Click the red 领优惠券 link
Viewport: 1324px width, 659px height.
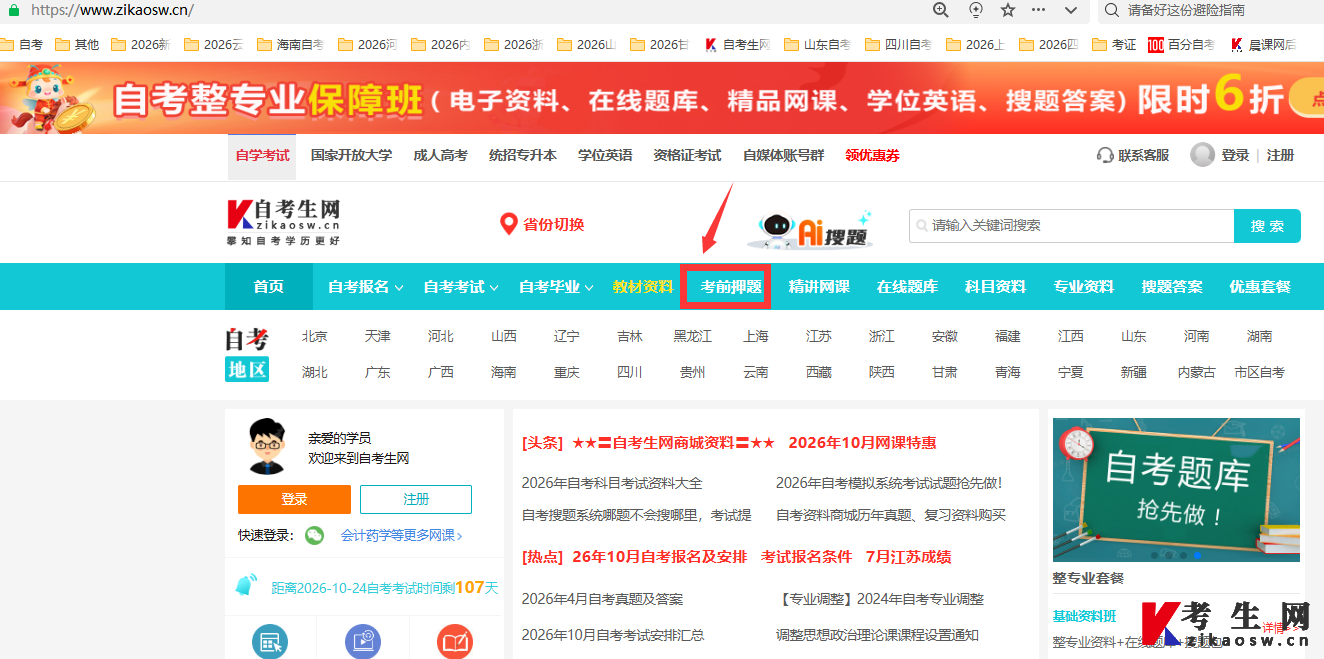pos(872,155)
